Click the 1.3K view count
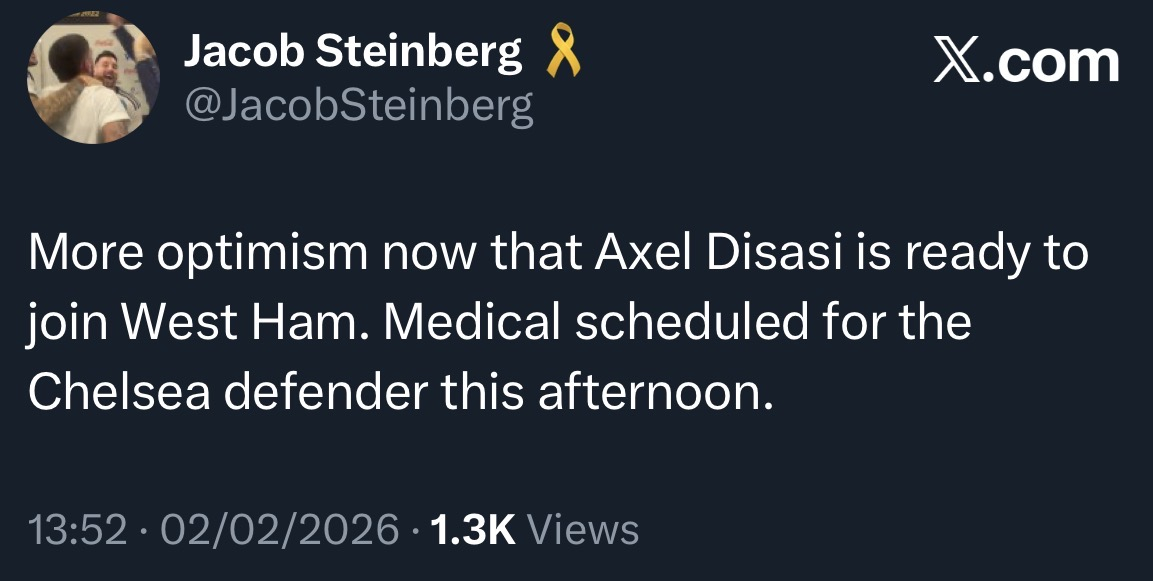This screenshot has width=1153, height=581. tap(473, 529)
